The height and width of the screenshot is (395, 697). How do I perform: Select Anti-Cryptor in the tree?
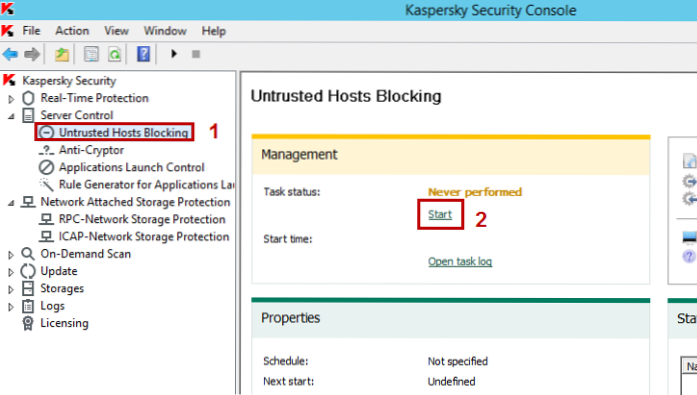[x=91, y=150]
